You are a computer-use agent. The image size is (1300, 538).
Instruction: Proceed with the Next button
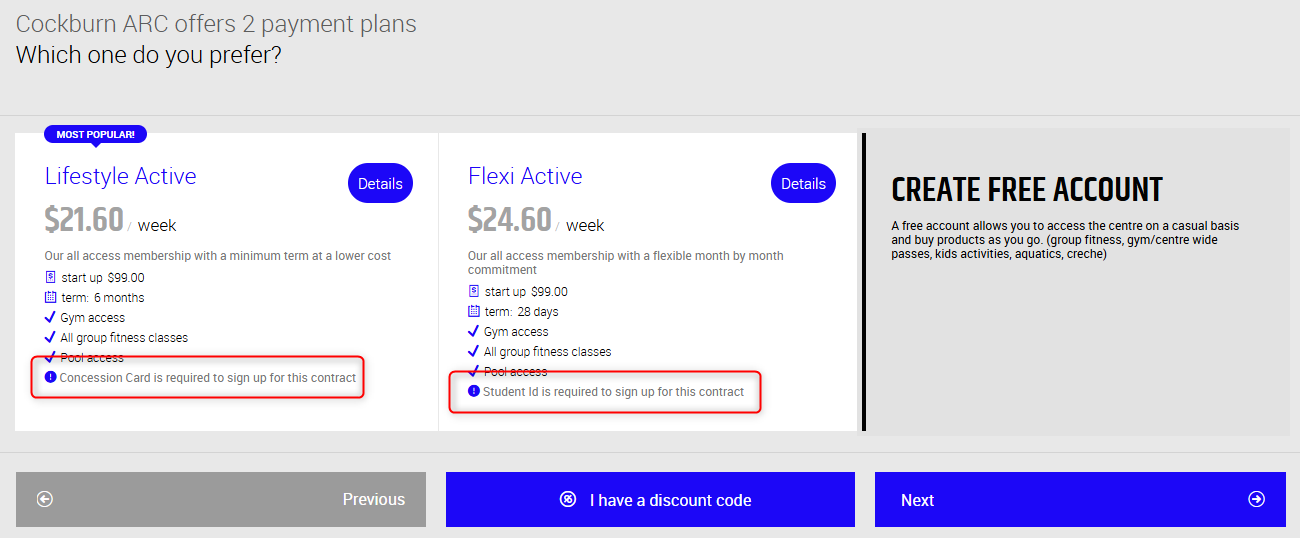click(x=1080, y=499)
